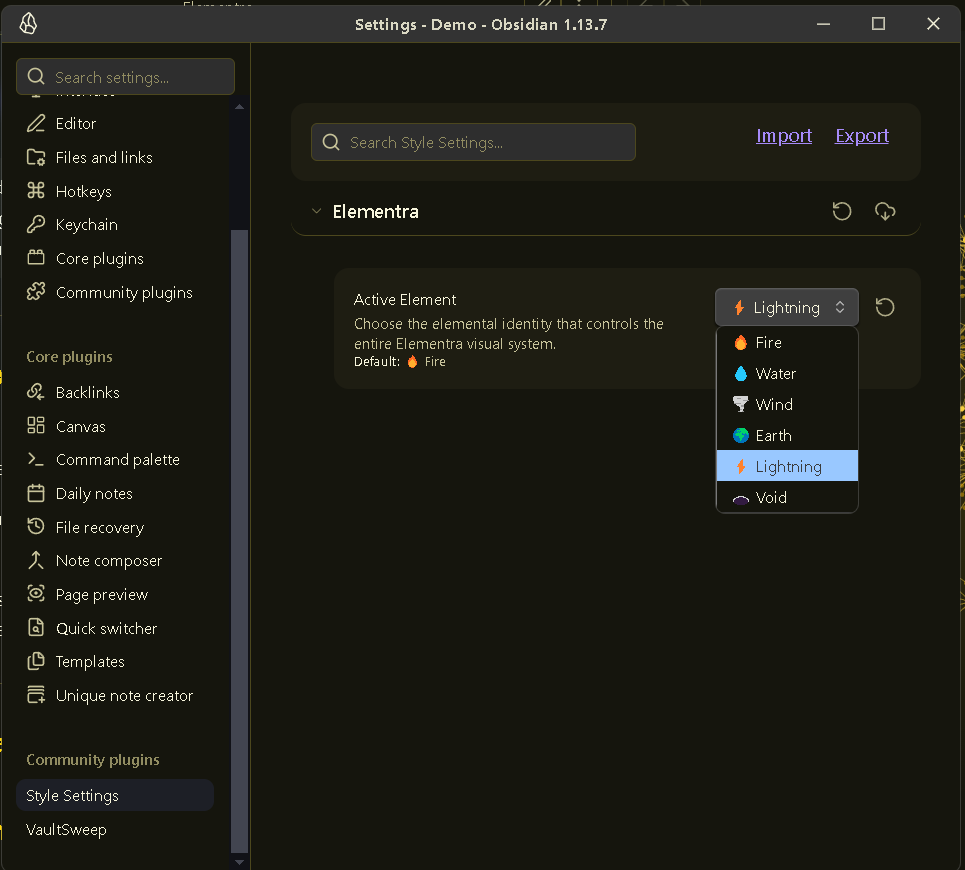Screen dimensions: 965x870
Task: Click the Unique note creator icon
Action: (x=36, y=695)
